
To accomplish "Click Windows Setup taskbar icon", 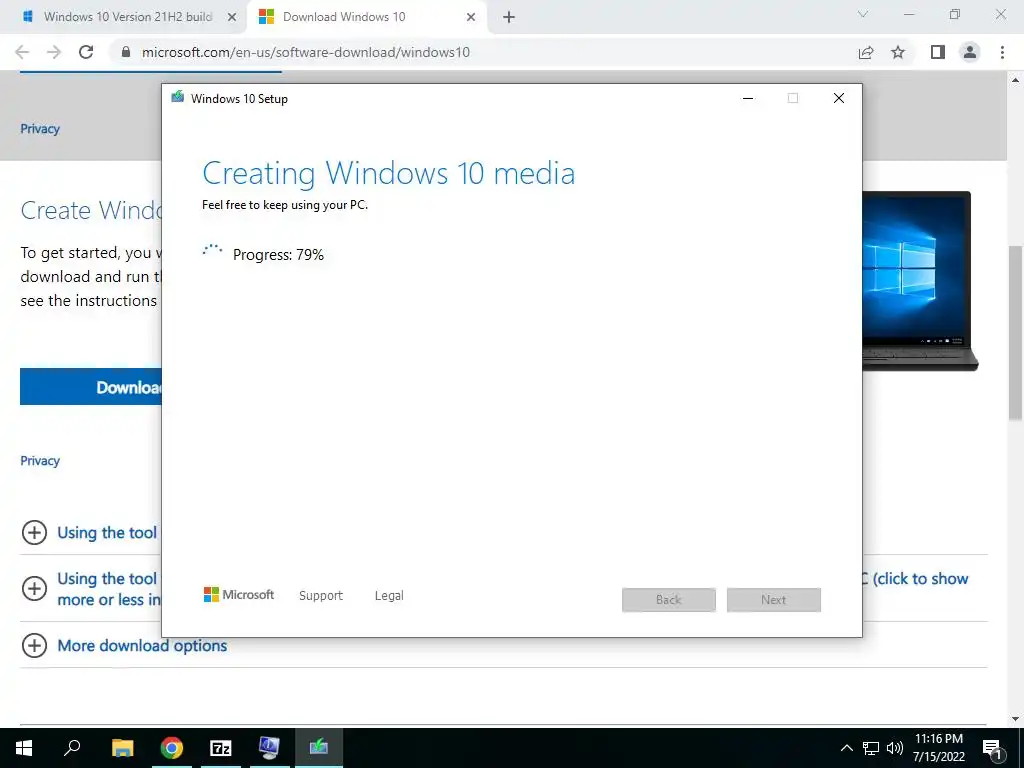I will click(x=319, y=747).
